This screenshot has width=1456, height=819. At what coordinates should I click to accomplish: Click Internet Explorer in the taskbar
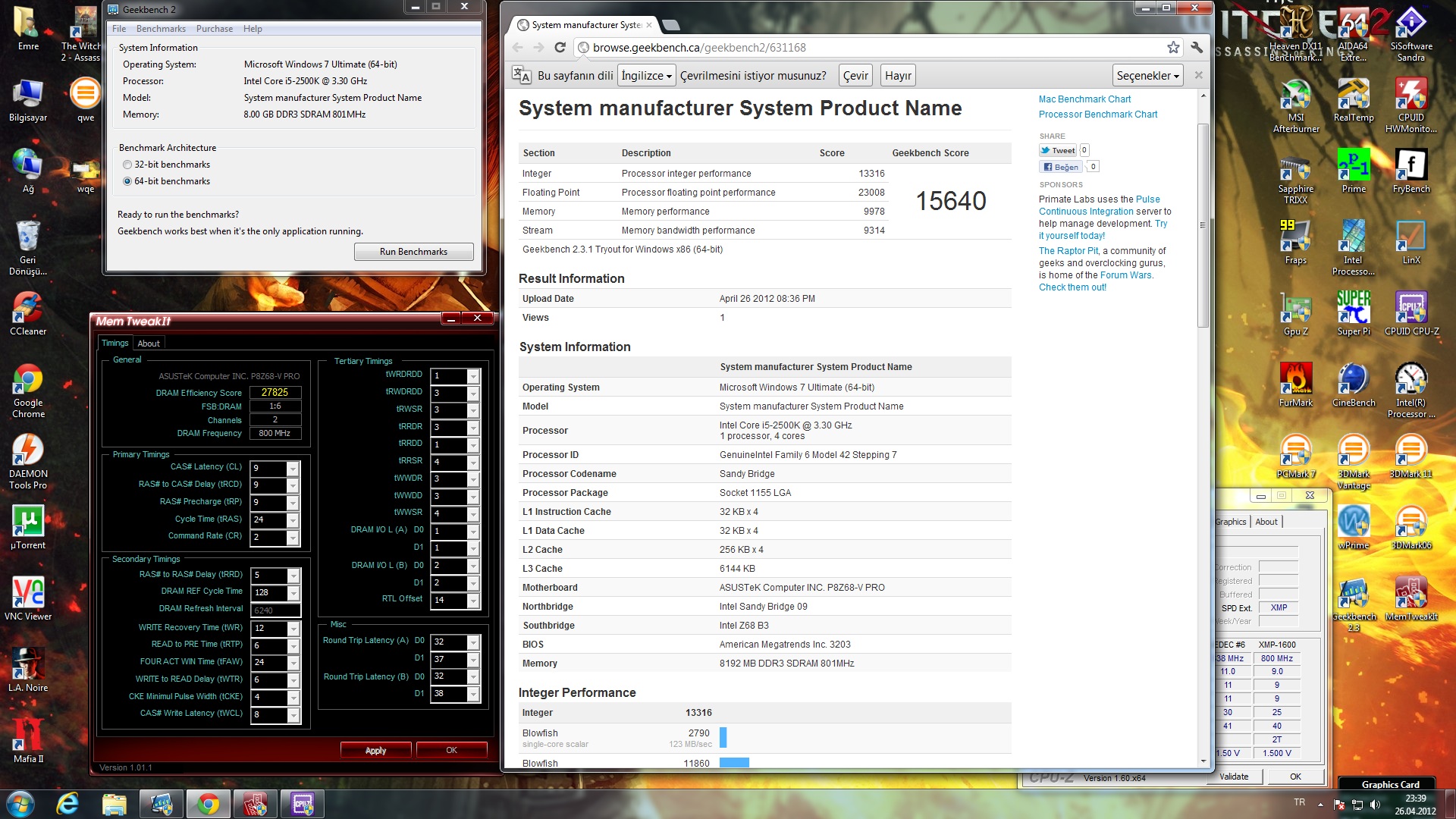click(67, 804)
